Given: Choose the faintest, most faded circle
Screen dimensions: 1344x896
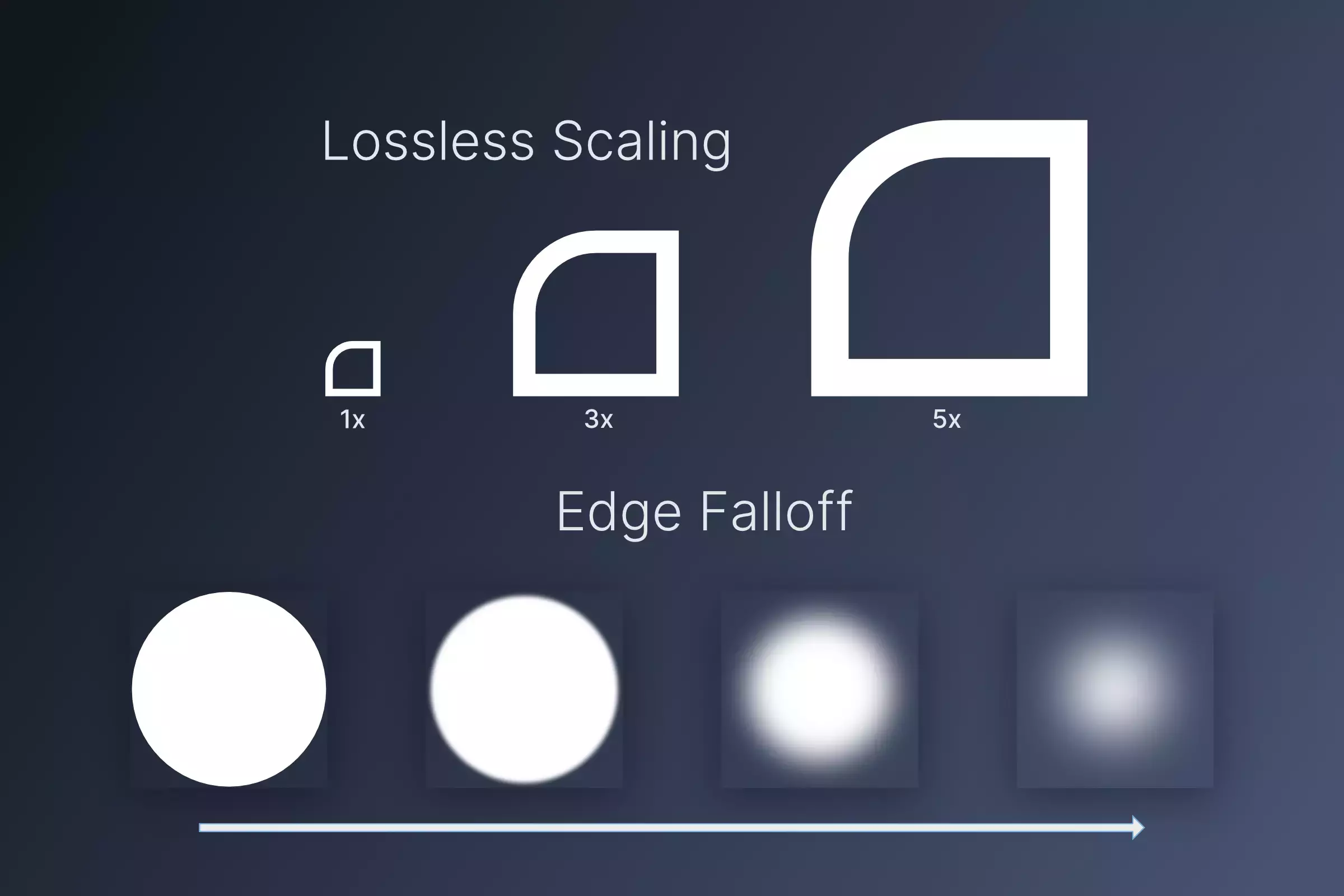Looking at the screenshot, I should (x=1114, y=690).
